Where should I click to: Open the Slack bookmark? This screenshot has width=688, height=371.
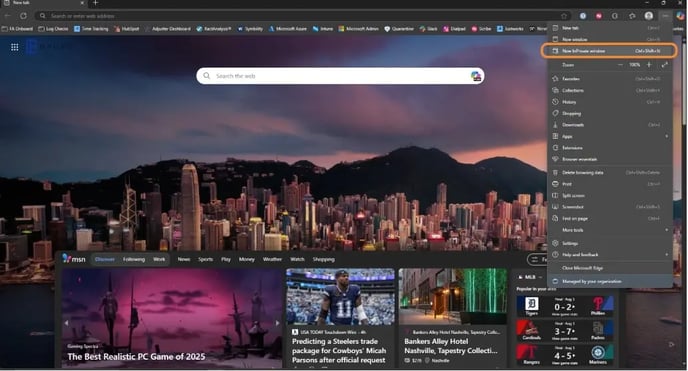pos(428,29)
